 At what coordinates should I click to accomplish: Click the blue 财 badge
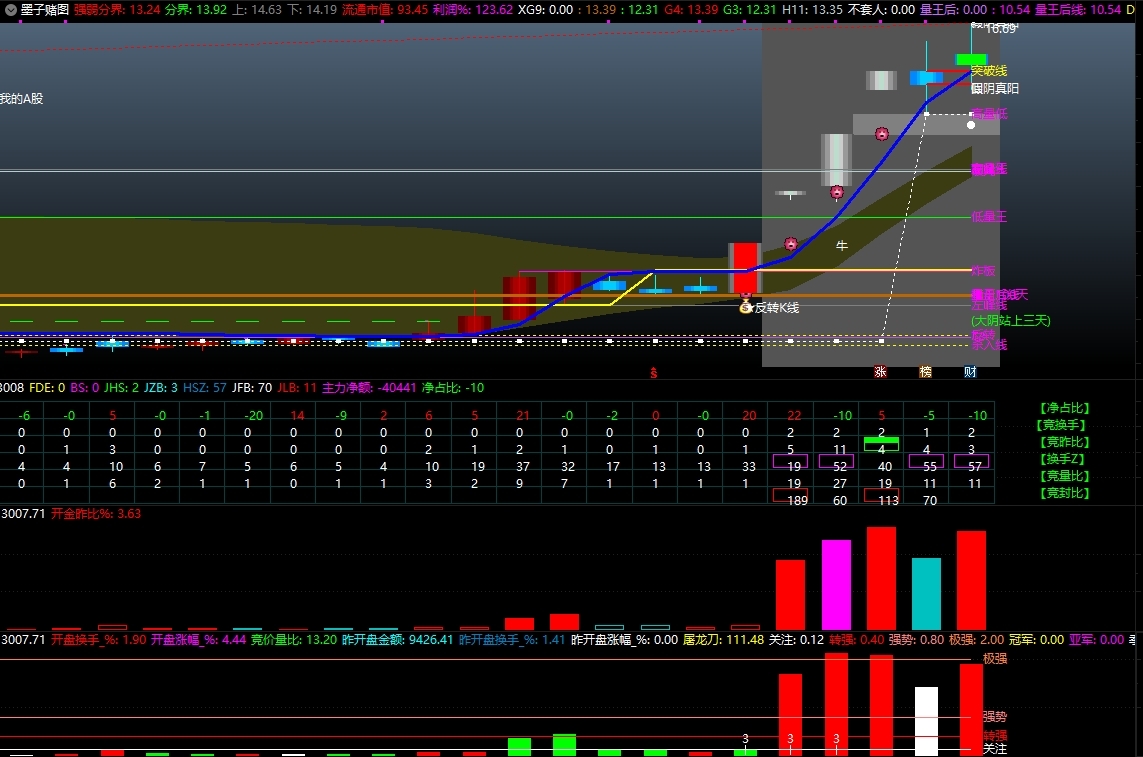970,372
